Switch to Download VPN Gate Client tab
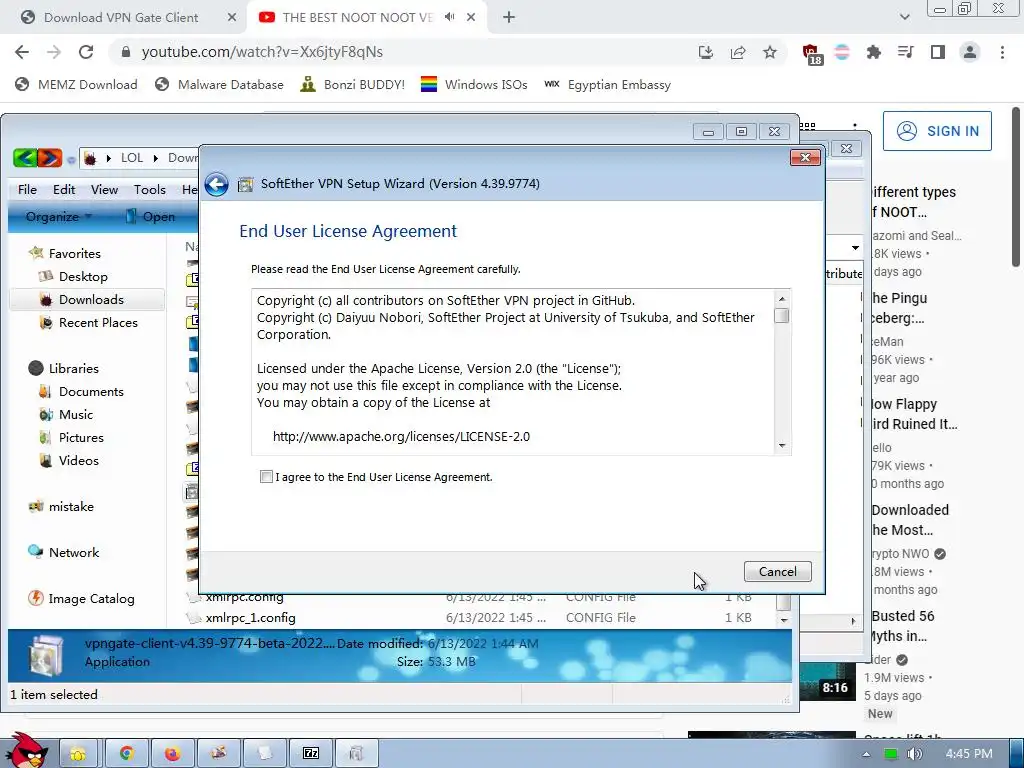The image size is (1024, 768). (x=121, y=18)
